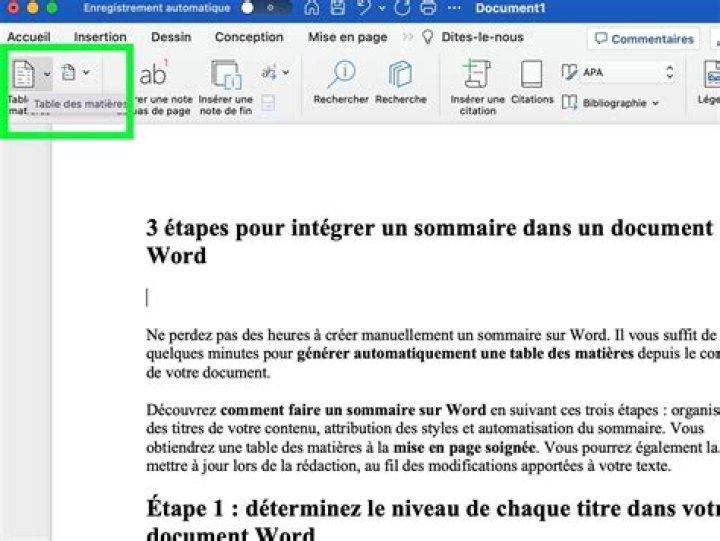Open the Mise en page tab

click(x=348, y=37)
